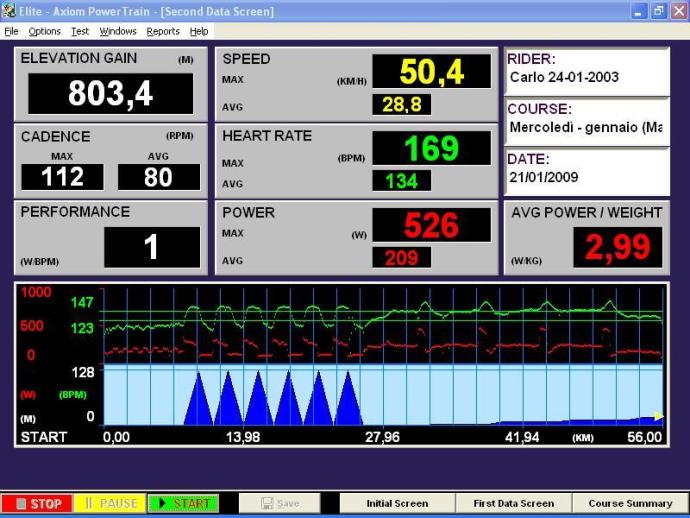Open the Reports menu
The height and width of the screenshot is (518, 690).
point(163,31)
